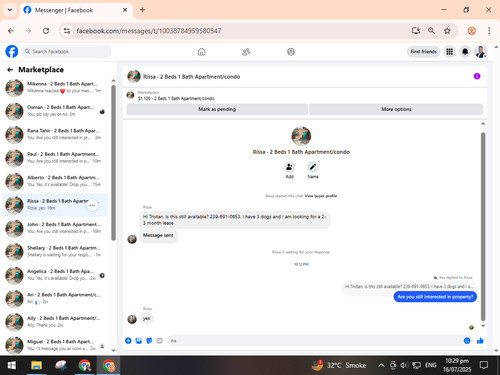The width and height of the screenshot is (500, 375).
Task: Click Rissa's 'yes' message bubble
Action: tap(146, 318)
